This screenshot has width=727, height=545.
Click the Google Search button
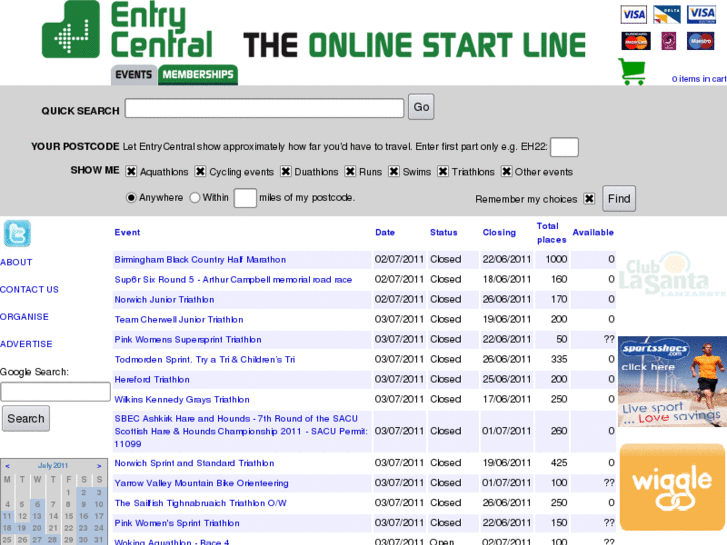coord(26,418)
